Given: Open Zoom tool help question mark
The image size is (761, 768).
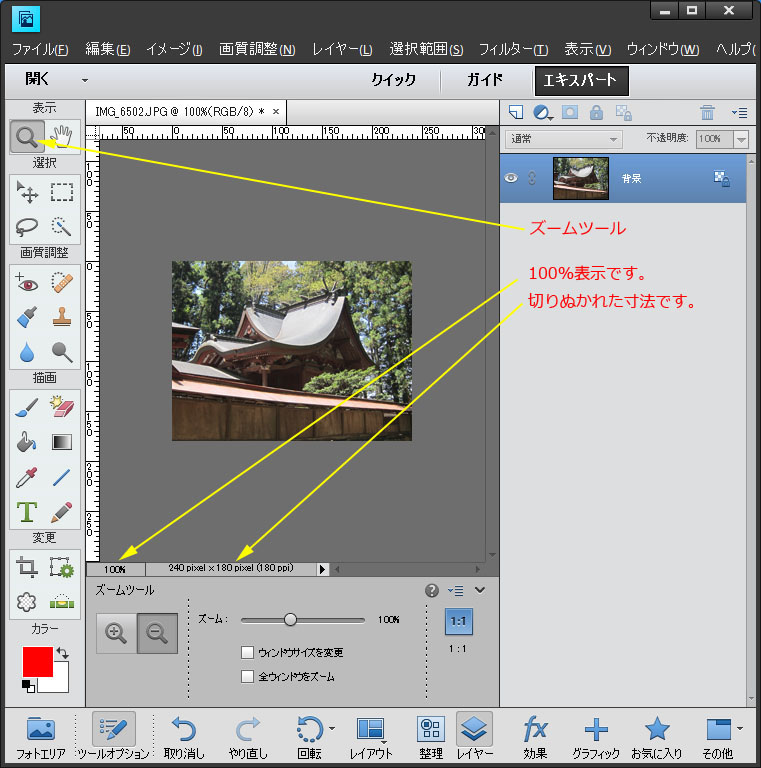Looking at the screenshot, I should tap(431, 591).
